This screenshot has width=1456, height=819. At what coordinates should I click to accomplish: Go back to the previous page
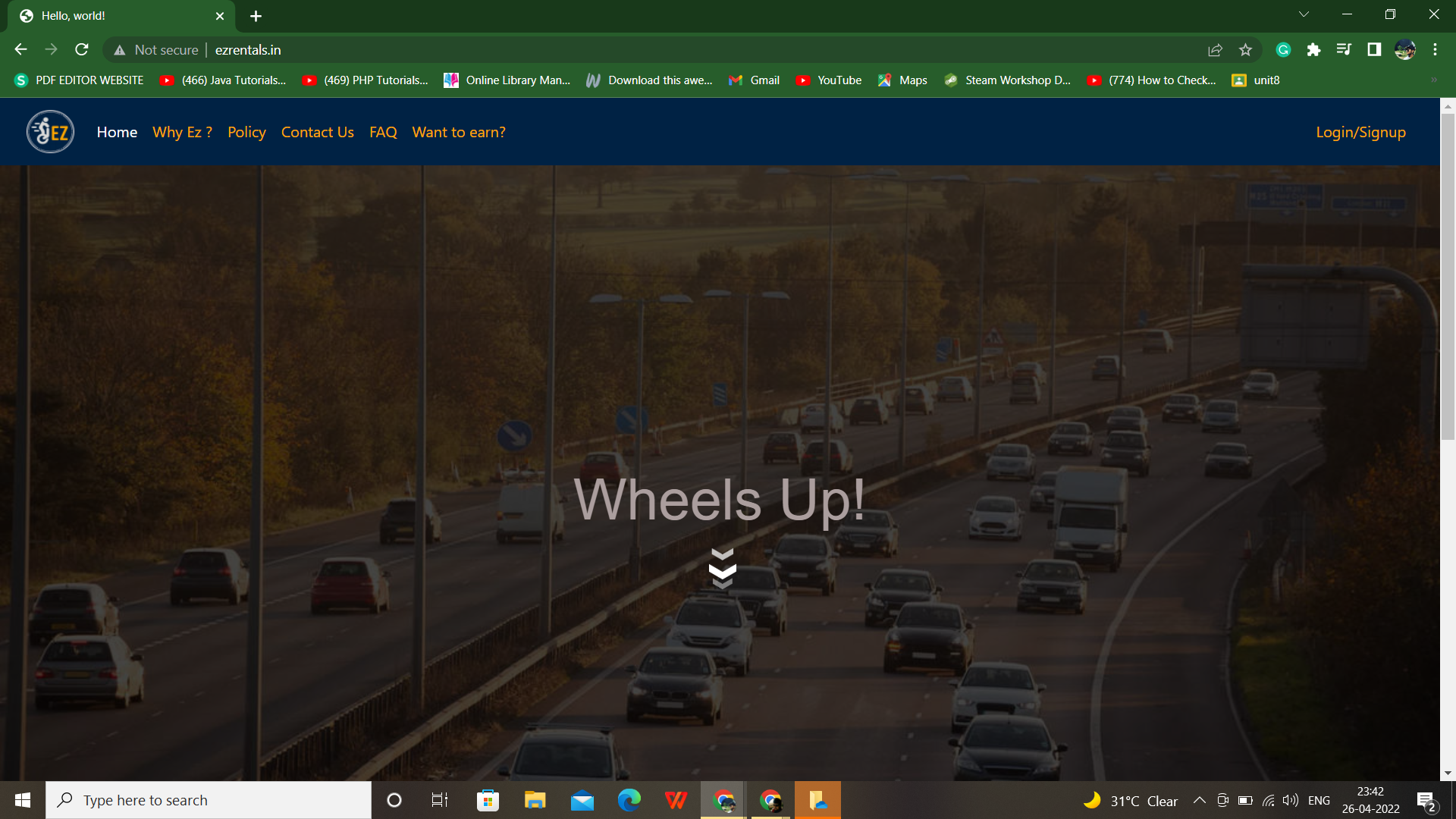(x=20, y=49)
